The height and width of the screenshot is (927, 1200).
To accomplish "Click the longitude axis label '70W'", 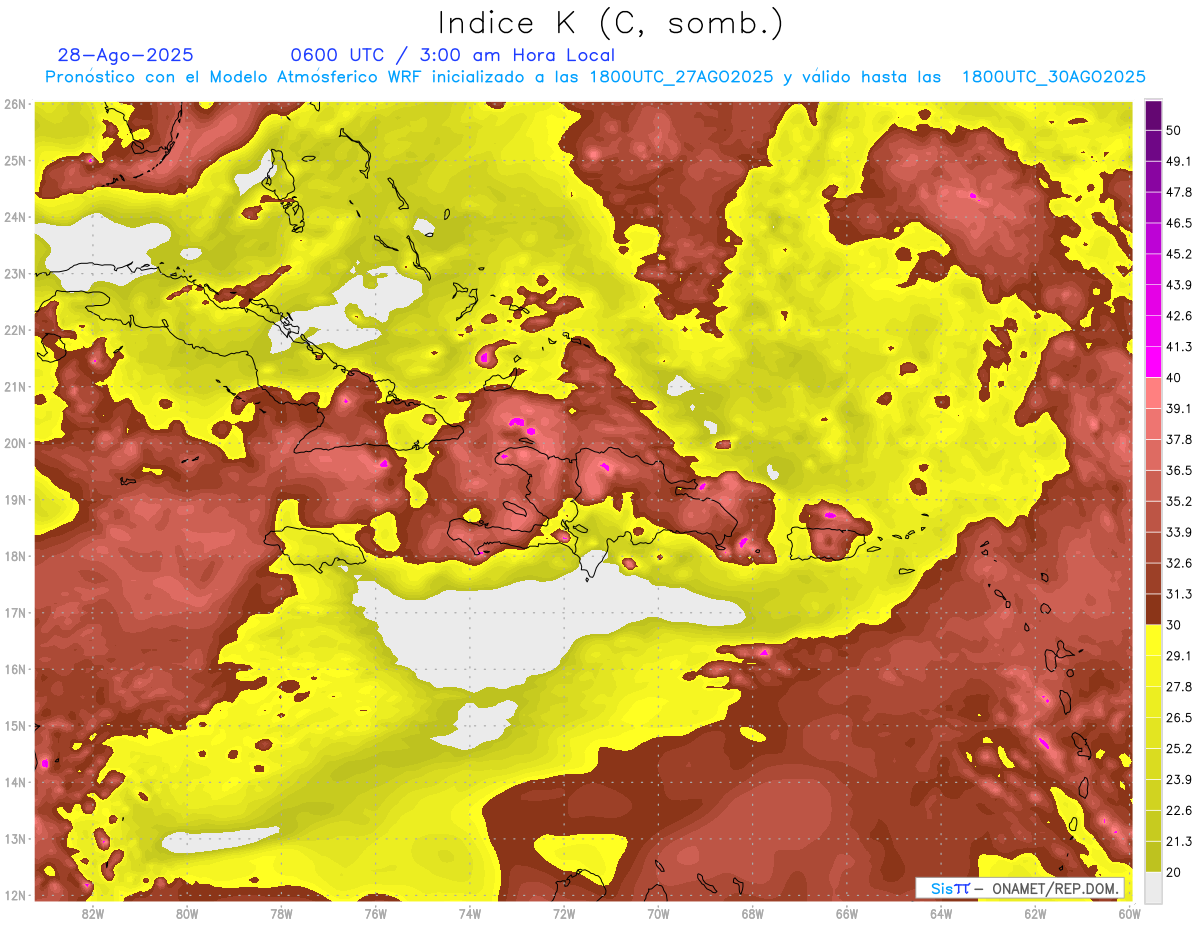I will point(658,914).
